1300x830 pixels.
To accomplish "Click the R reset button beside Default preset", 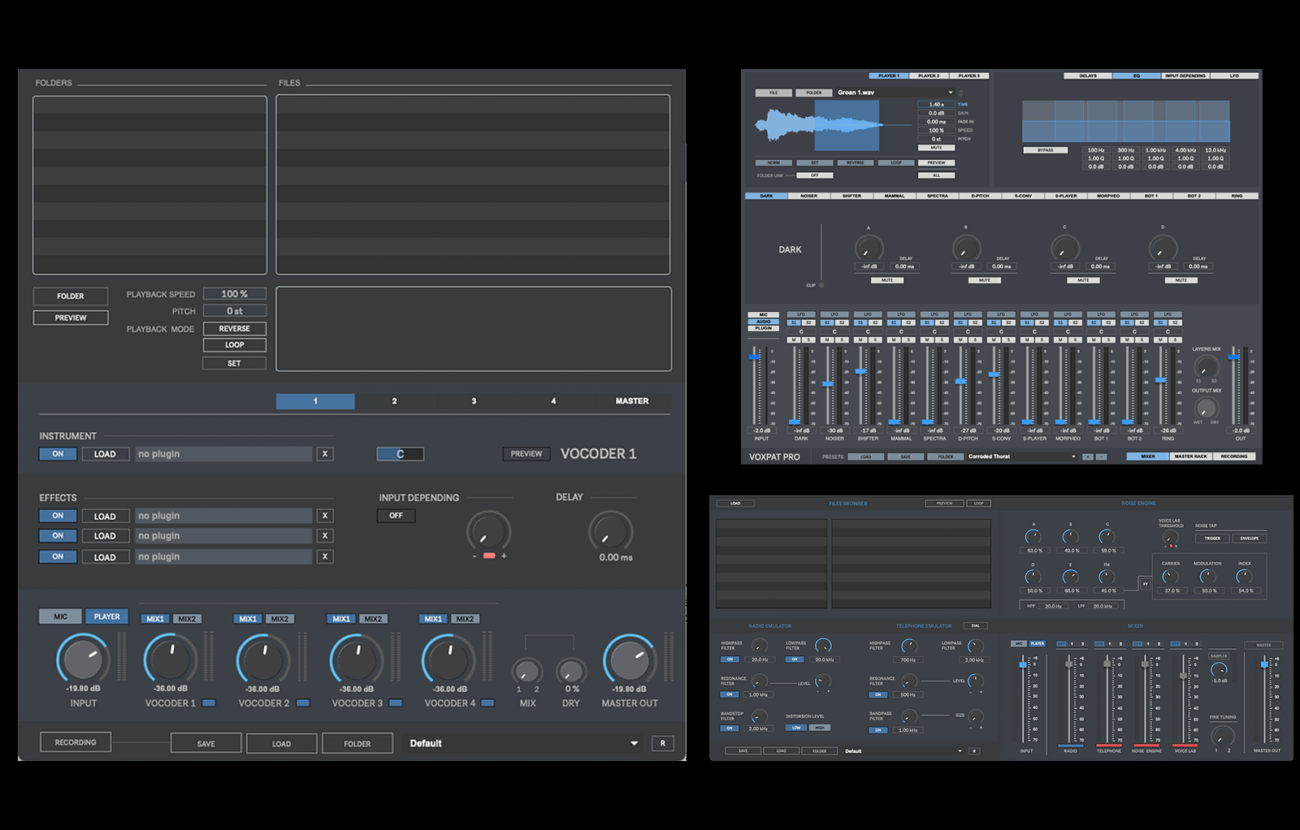I will pyautogui.click(x=662, y=743).
